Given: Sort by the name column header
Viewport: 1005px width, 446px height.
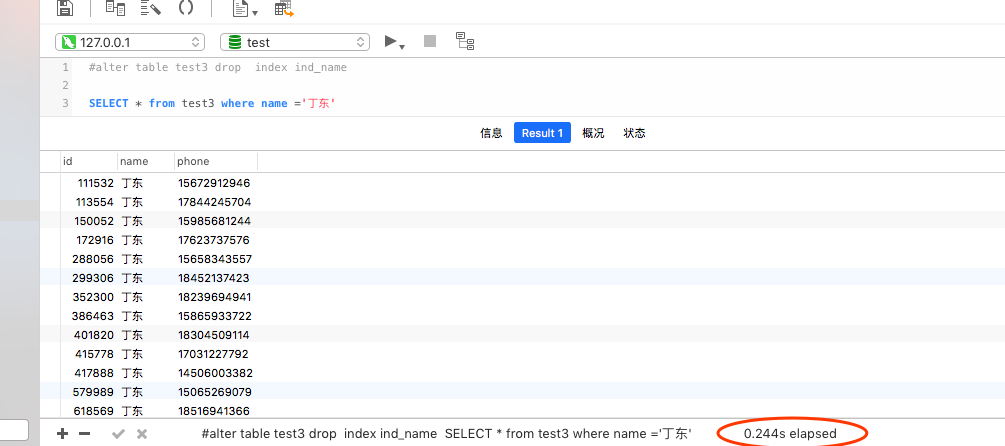Looking at the screenshot, I should (145, 161).
